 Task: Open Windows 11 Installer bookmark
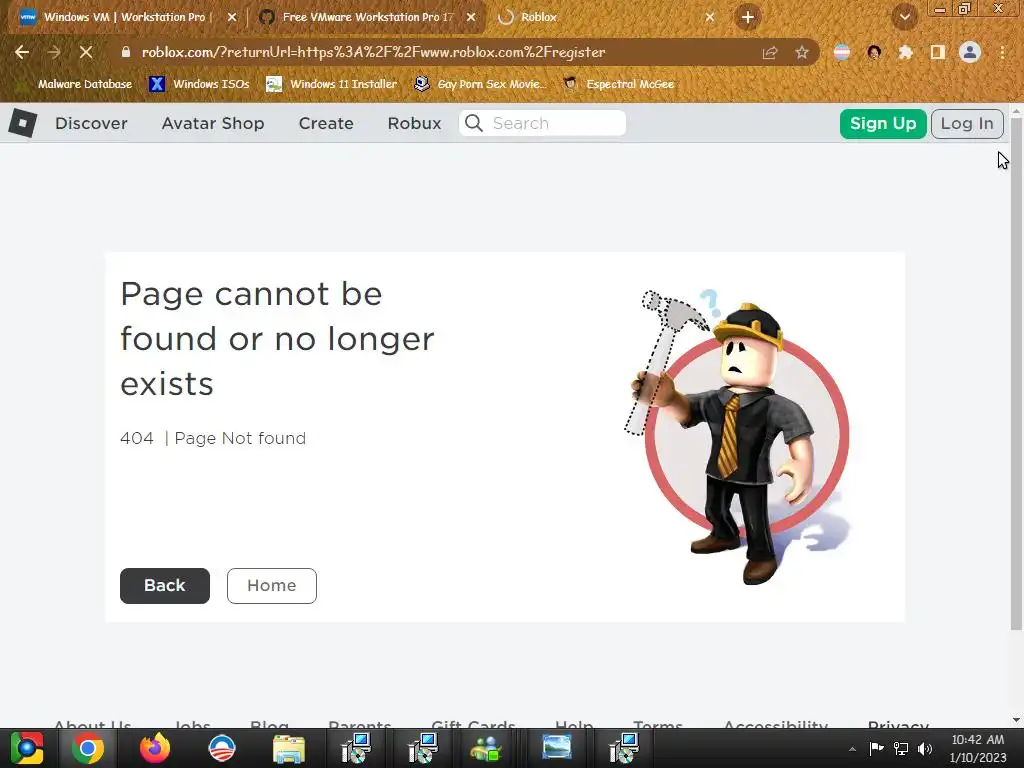[x=332, y=84]
